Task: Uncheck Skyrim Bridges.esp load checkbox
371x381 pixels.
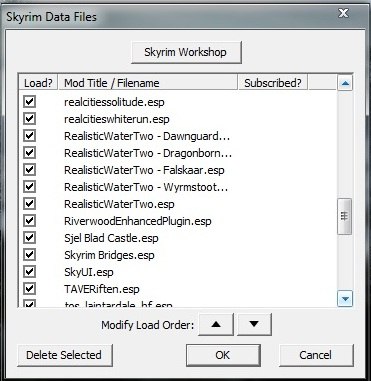Action: (x=30, y=254)
